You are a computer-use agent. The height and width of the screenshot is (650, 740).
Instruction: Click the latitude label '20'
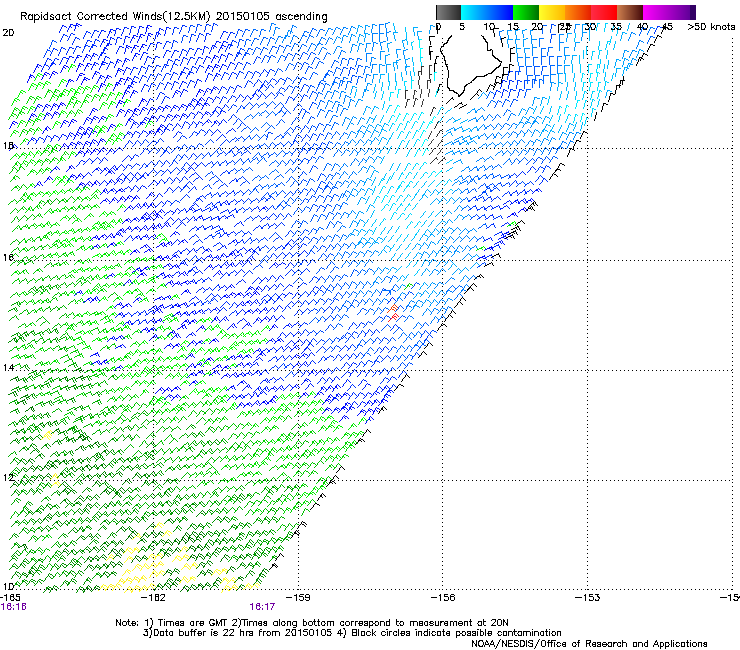tap(8, 33)
